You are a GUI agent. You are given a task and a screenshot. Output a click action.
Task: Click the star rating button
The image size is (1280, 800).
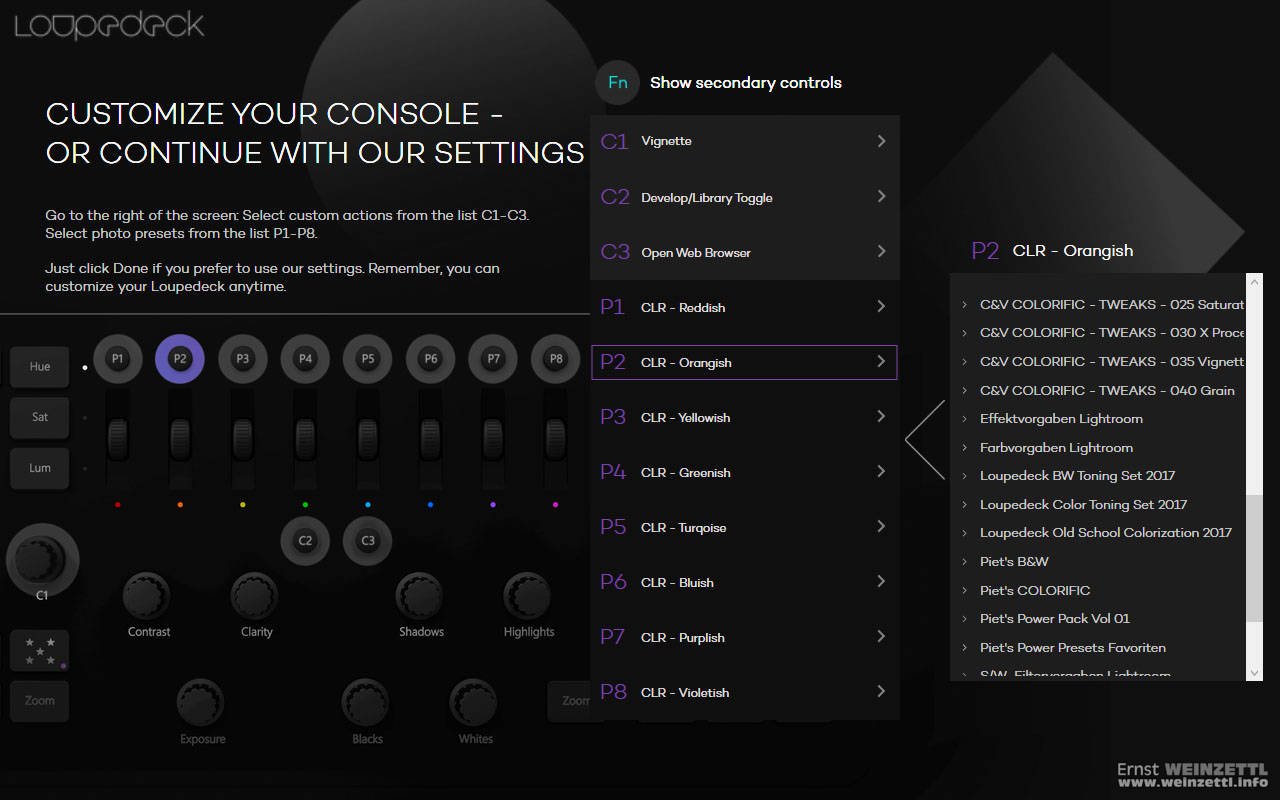(x=40, y=650)
